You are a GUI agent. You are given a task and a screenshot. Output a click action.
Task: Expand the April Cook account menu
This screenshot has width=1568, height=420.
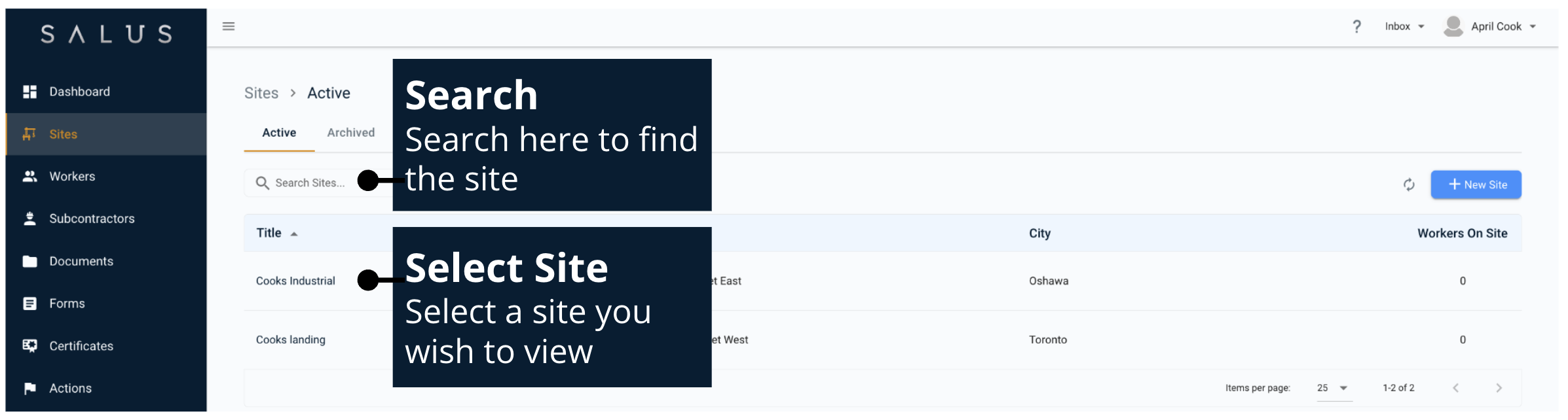click(1496, 26)
